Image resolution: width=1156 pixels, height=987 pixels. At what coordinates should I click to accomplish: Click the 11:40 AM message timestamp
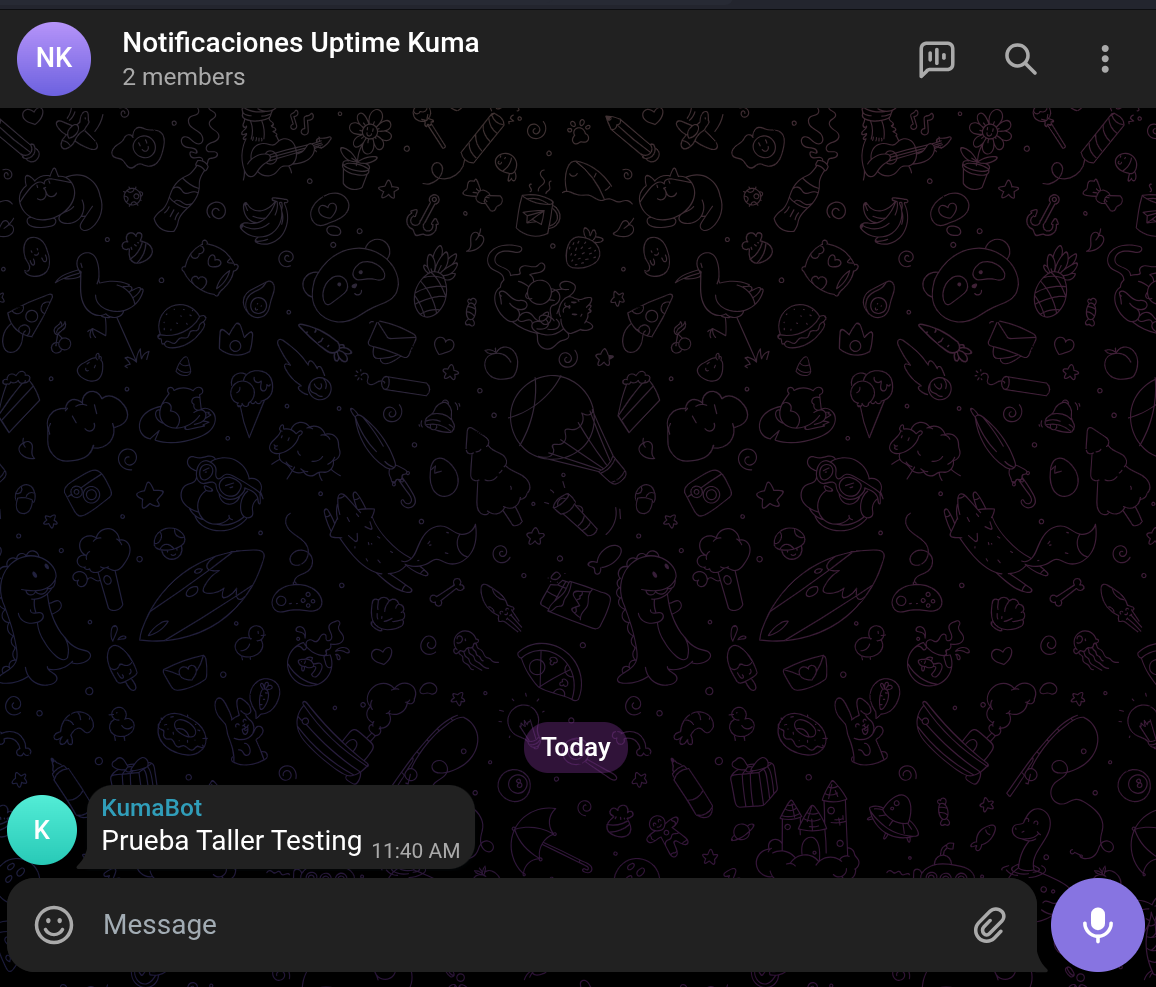coord(415,851)
